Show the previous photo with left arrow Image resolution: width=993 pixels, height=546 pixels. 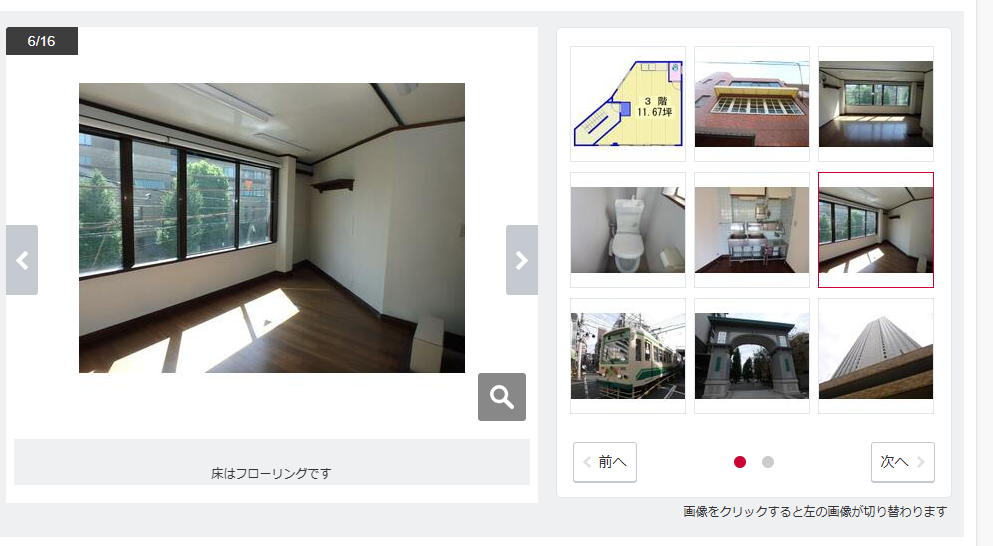pos(22,260)
